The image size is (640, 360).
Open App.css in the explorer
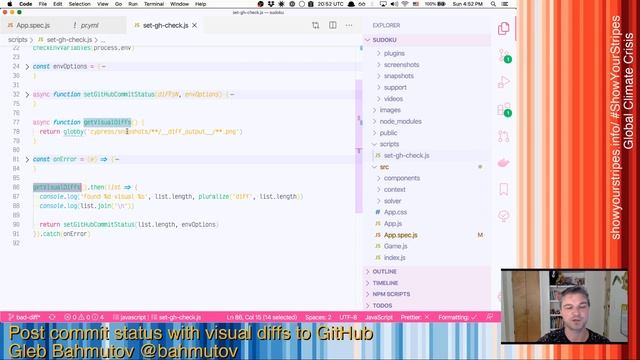(x=395, y=212)
